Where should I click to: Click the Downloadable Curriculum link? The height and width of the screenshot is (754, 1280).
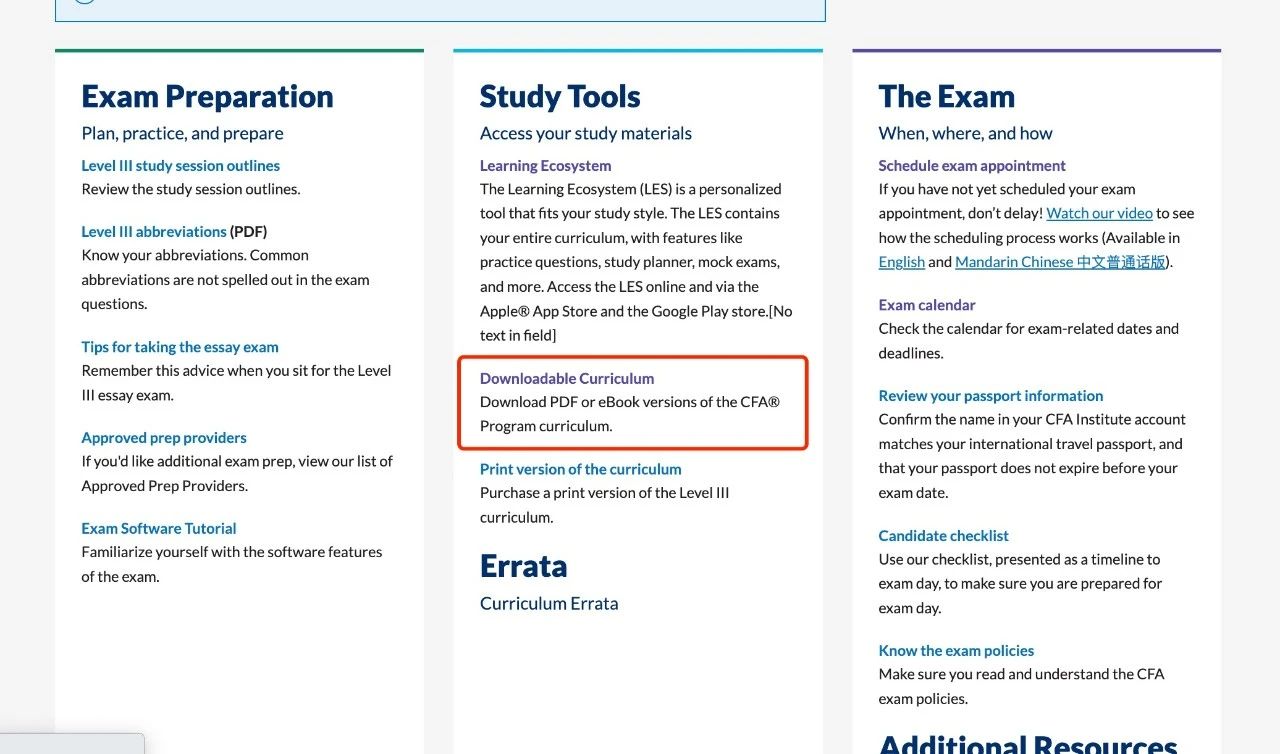pyautogui.click(x=567, y=378)
